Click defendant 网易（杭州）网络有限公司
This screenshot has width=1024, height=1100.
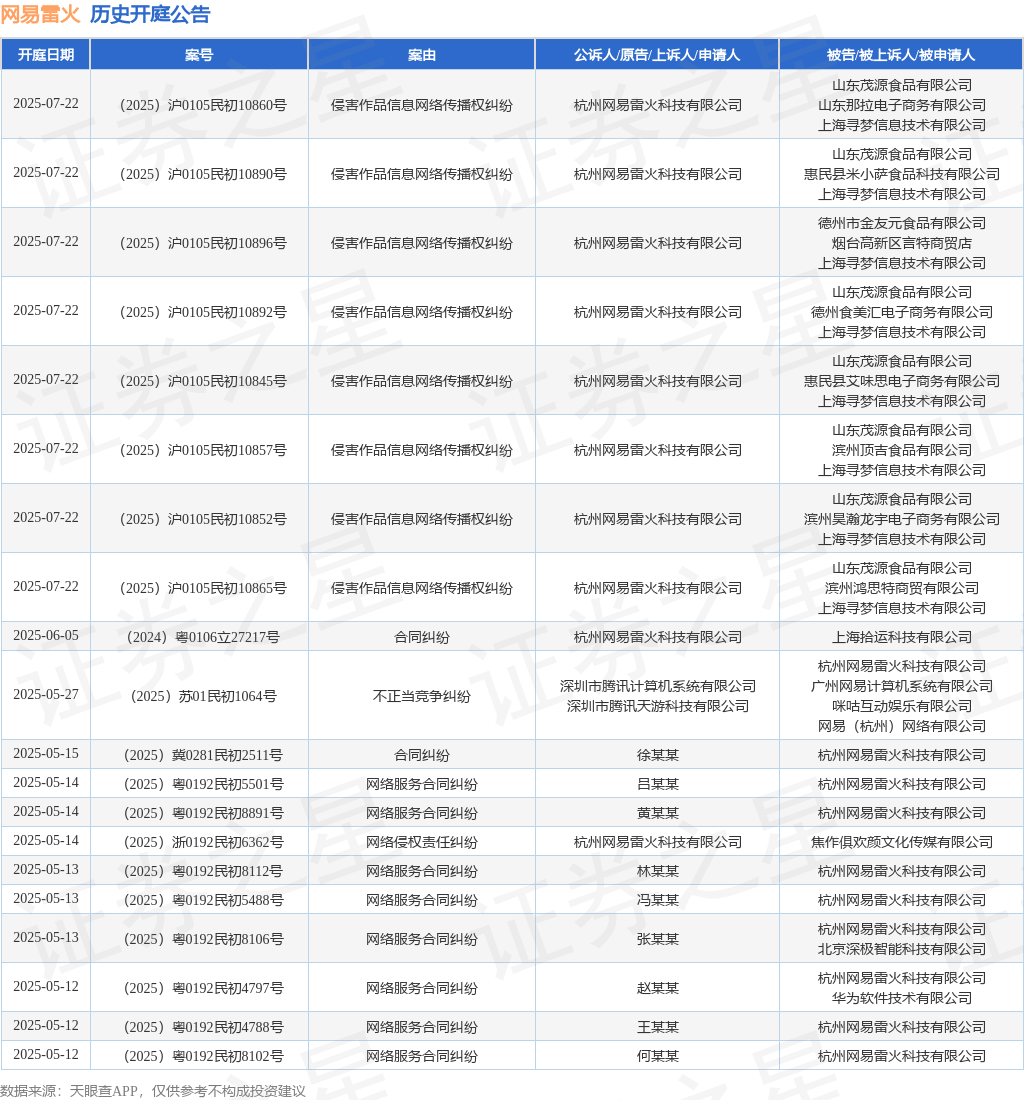[902, 726]
